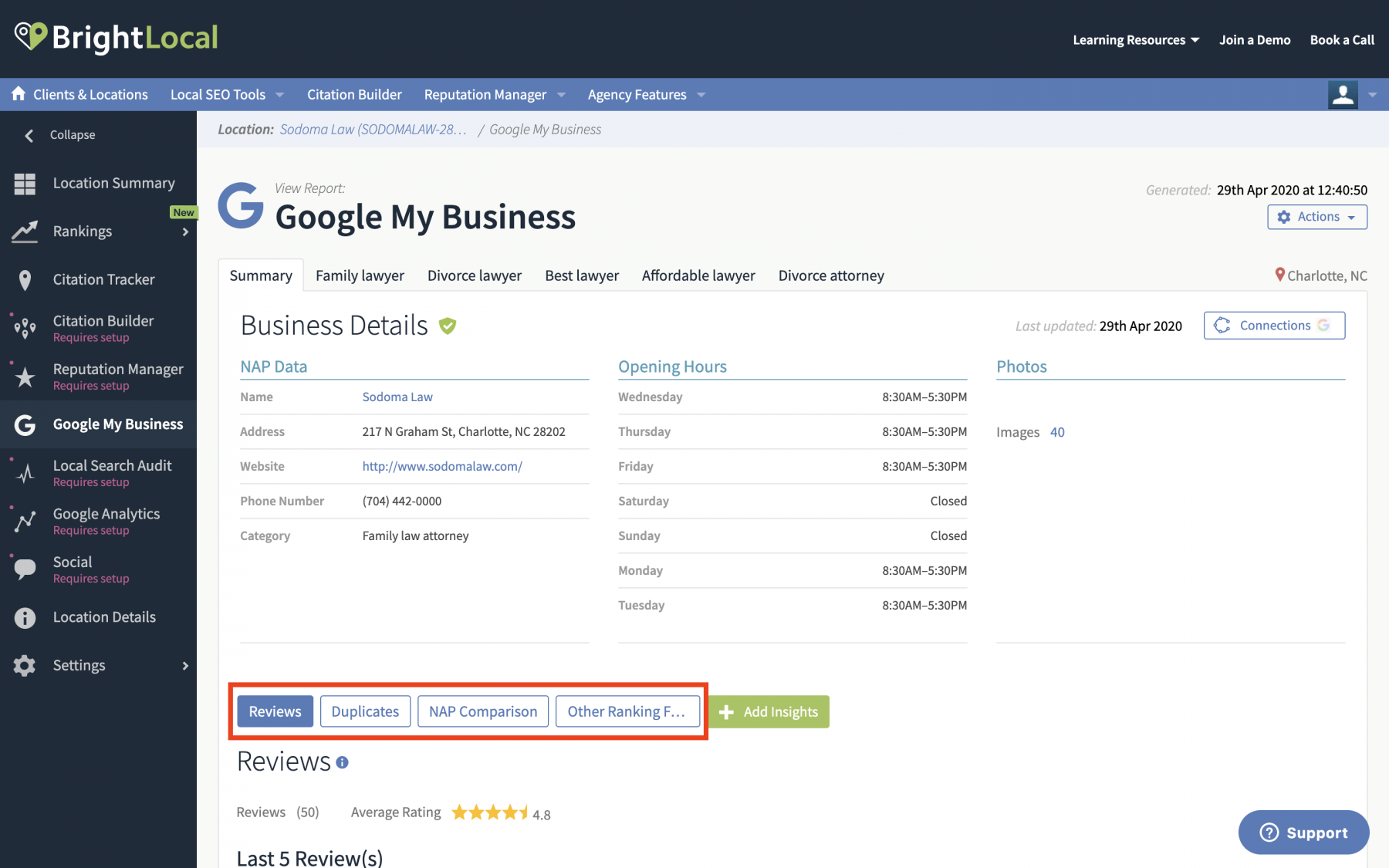Image resolution: width=1389 pixels, height=868 pixels.
Task: Select the Rankings chart icon in sidebar
Action: coord(25,231)
